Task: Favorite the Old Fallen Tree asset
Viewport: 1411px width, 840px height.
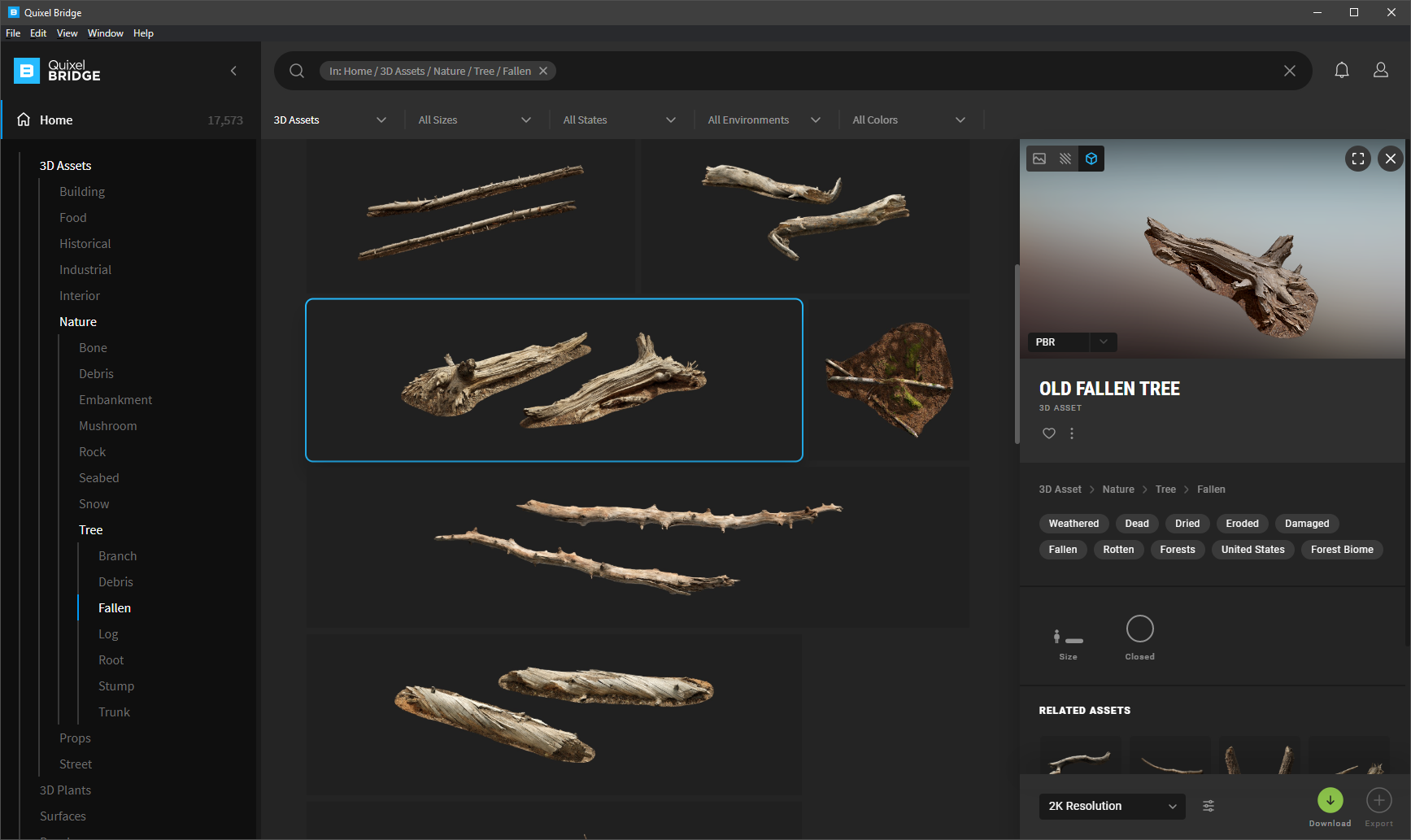Action: [x=1049, y=433]
